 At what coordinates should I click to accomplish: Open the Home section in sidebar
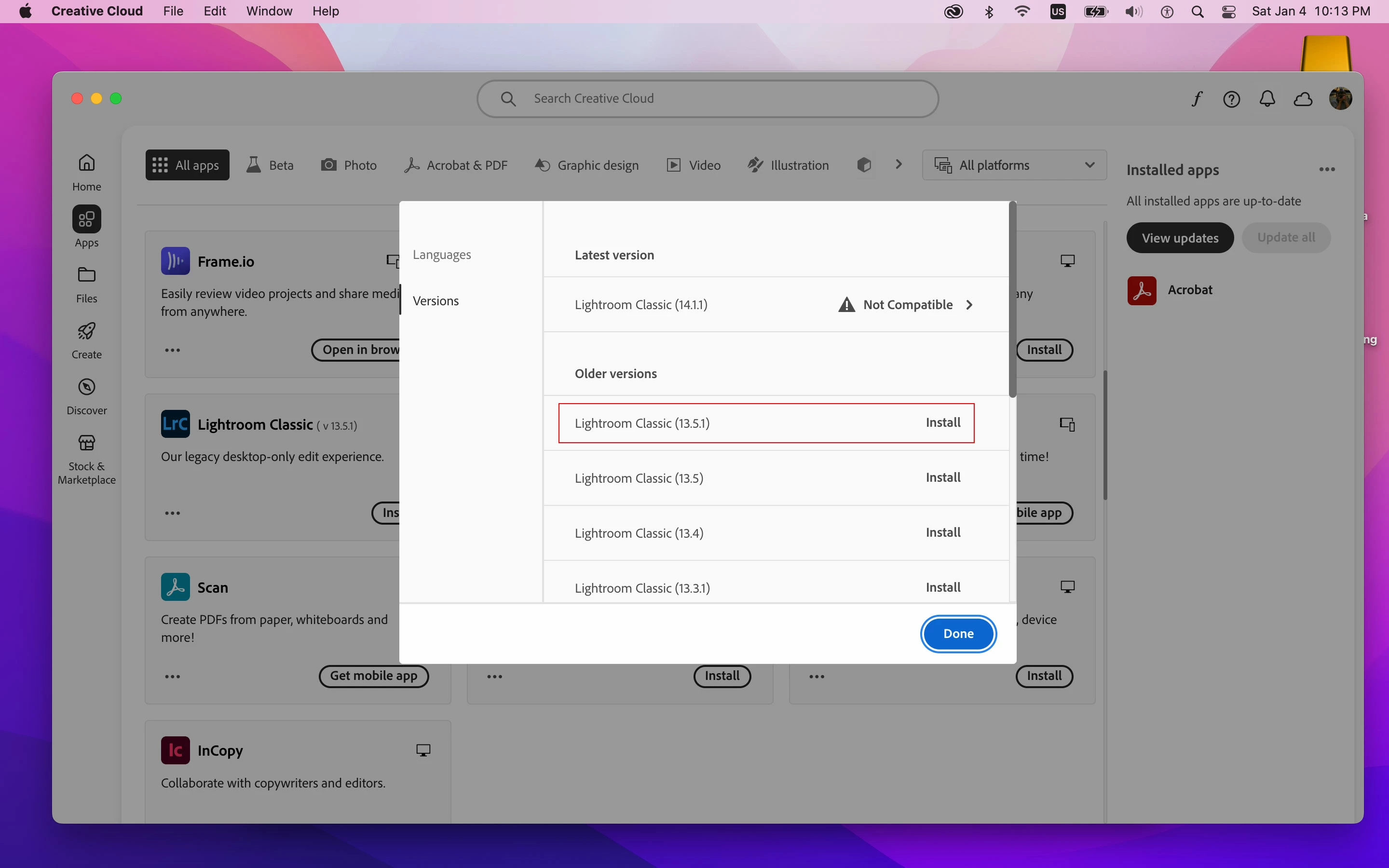click(87, 172)
